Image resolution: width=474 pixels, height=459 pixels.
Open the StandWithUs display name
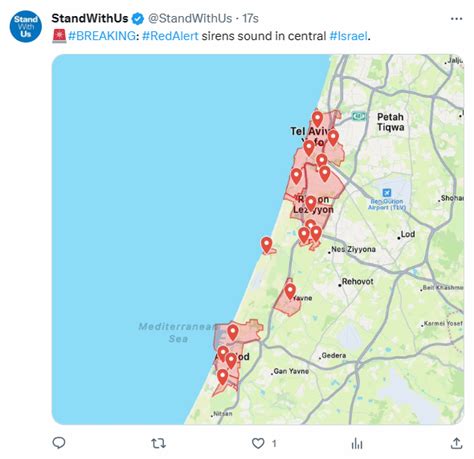point(90,18)
